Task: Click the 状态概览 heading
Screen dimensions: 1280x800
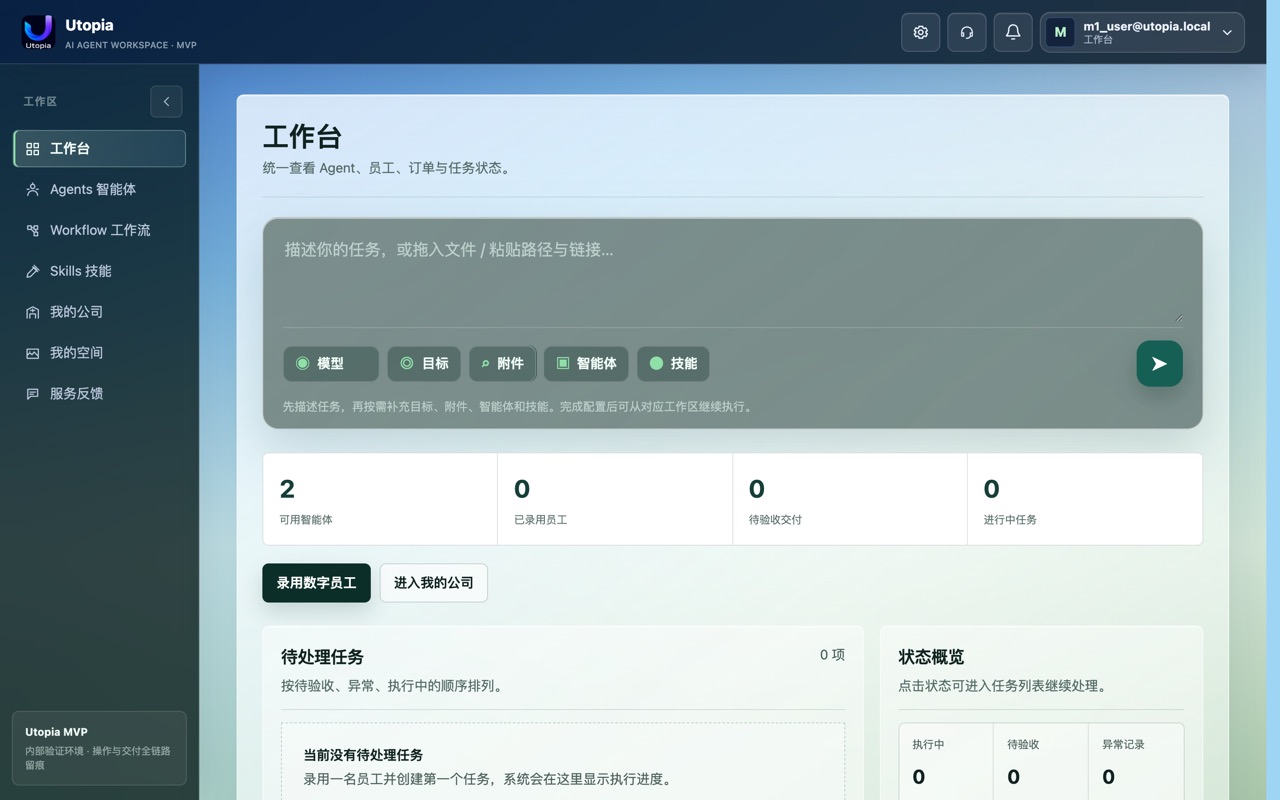Action: point(931,657)
